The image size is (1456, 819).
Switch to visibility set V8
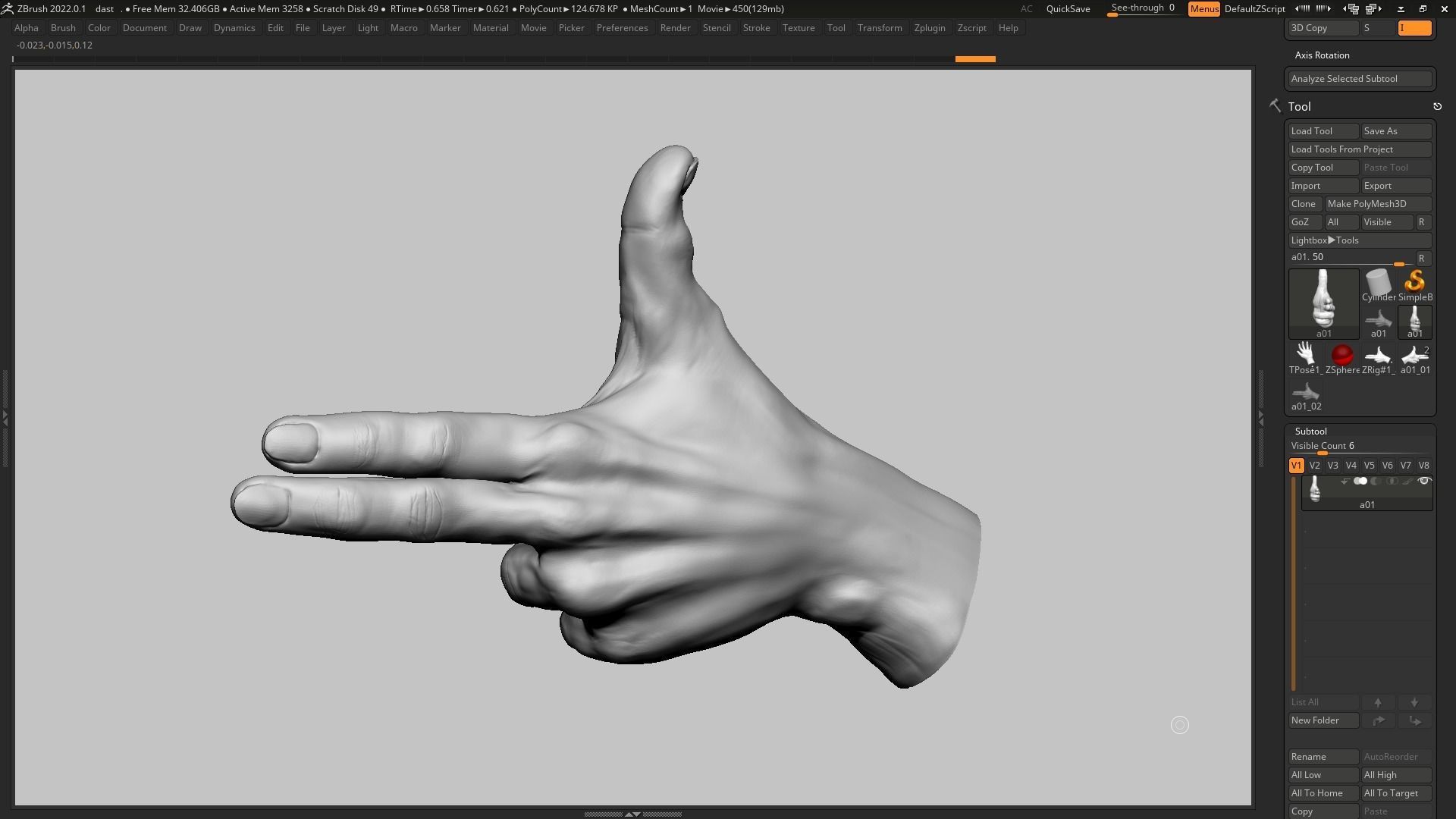tap(1423, 466)
